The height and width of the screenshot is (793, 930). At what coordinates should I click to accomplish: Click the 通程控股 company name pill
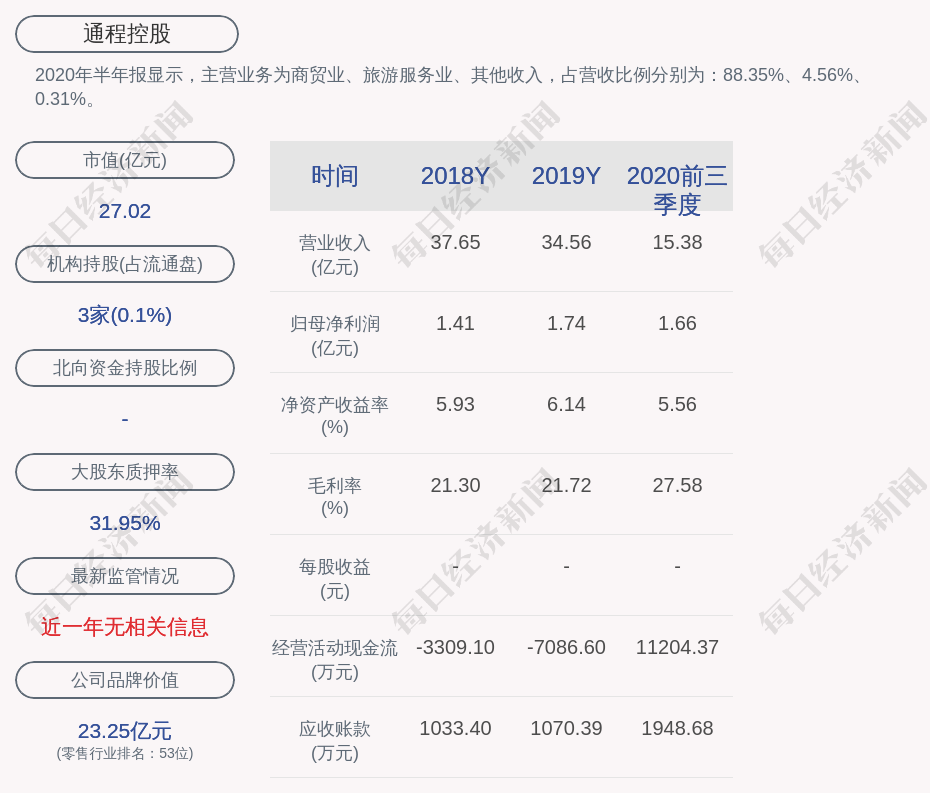127,34
